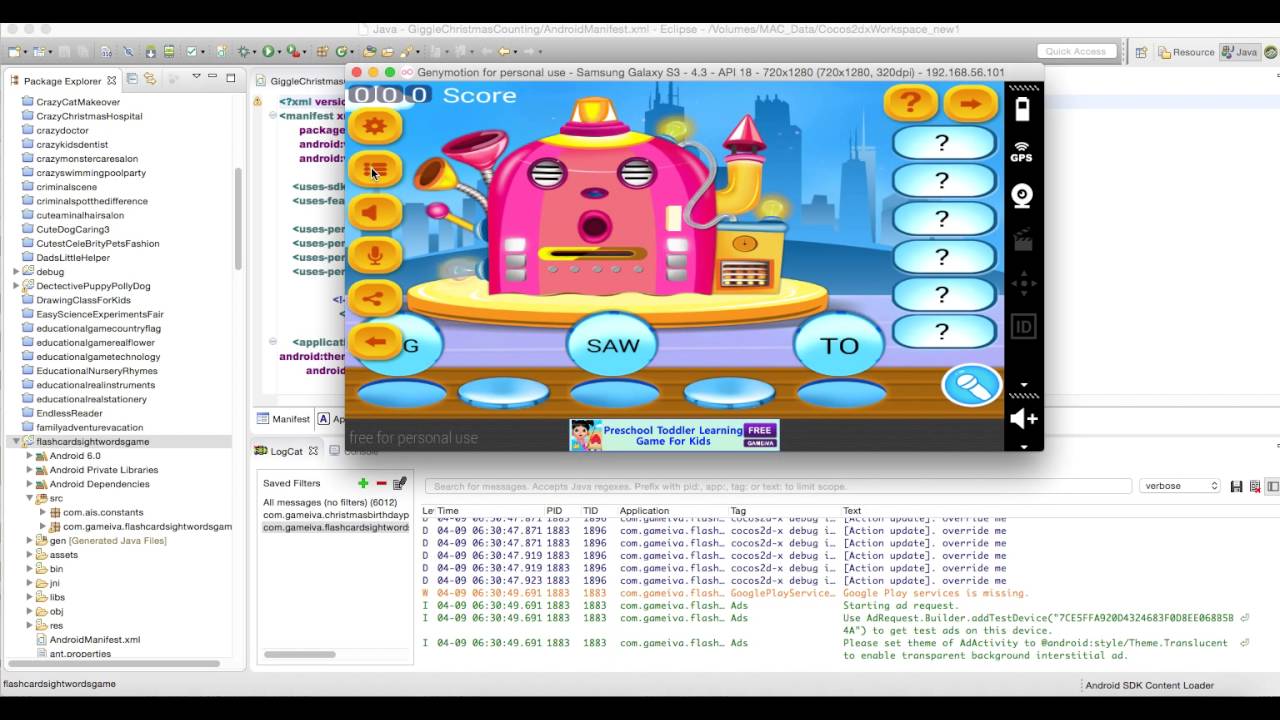Viewport: 1280px width, 720px height.
Task: Tap the white microphone circle in game
Action: click(x=971, y=385)
